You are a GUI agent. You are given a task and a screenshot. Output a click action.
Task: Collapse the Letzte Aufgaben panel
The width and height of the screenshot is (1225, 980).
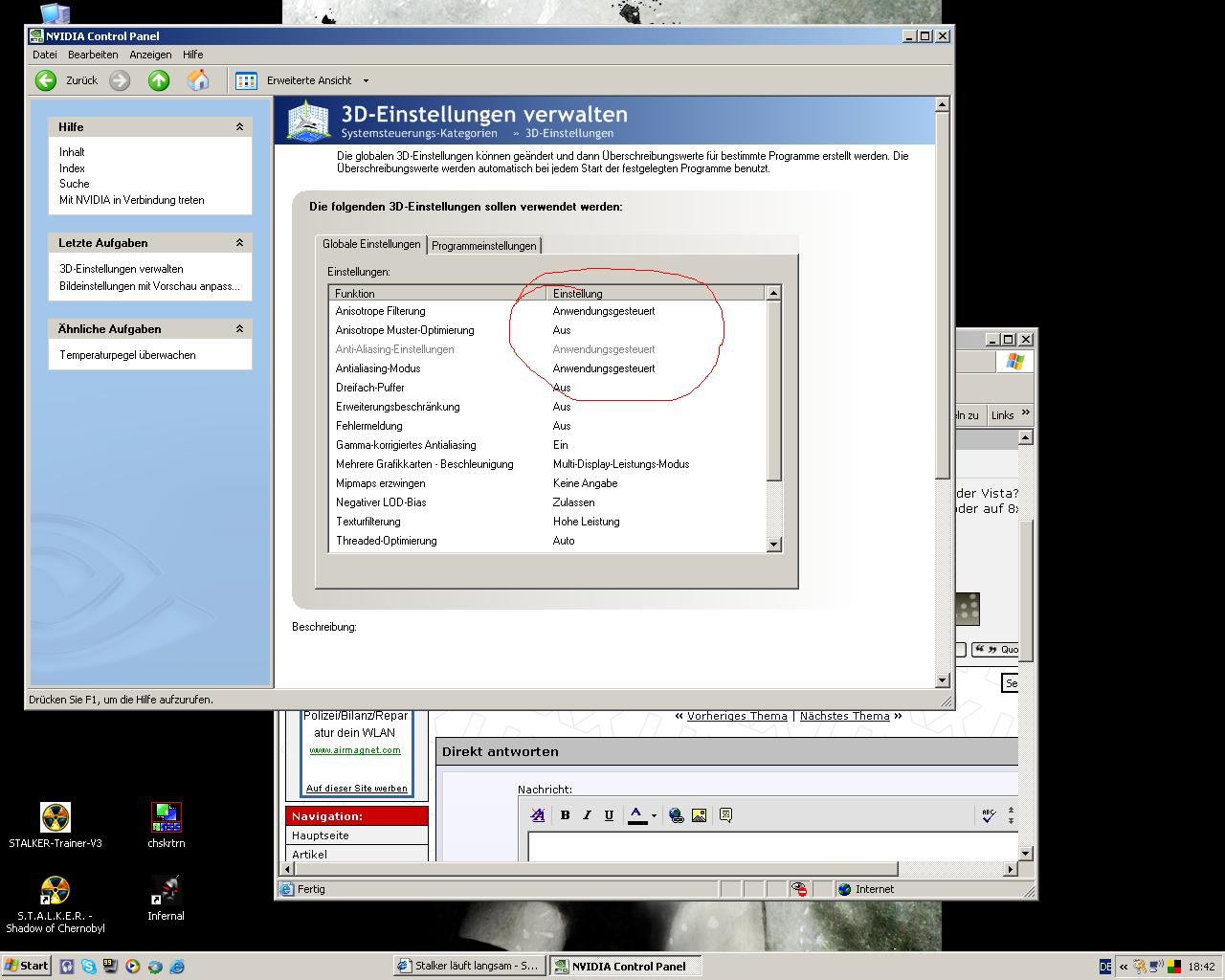tap(239, 242)
